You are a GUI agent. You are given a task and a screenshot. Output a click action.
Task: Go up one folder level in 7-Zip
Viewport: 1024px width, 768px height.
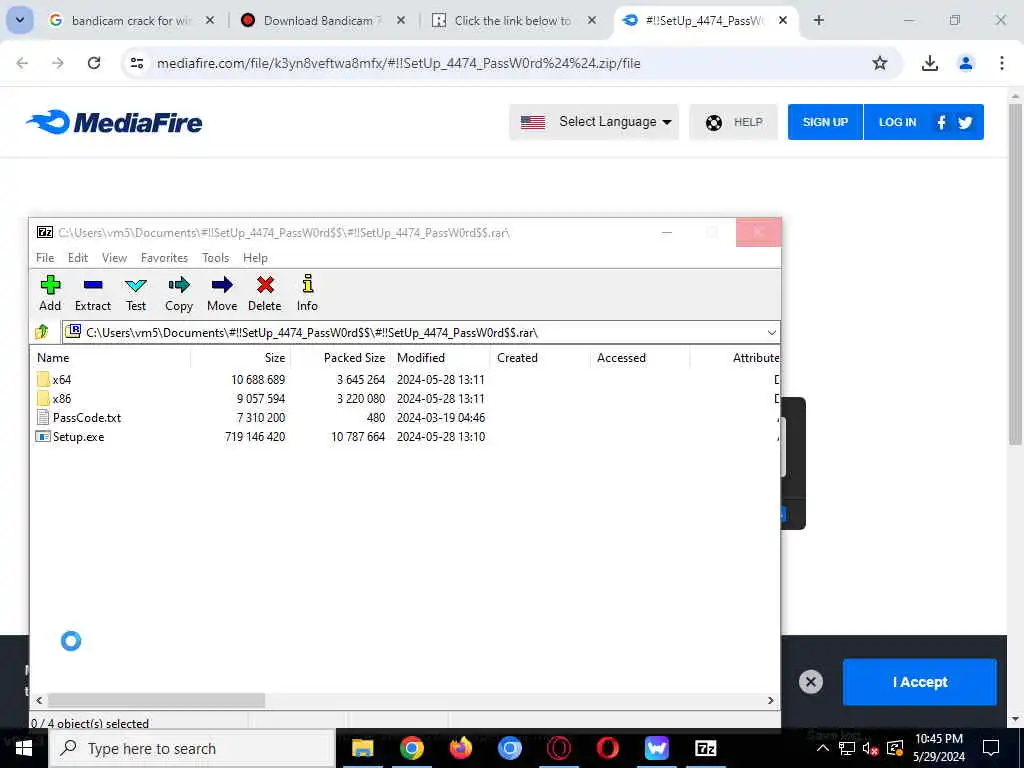[x=42, y=332]
